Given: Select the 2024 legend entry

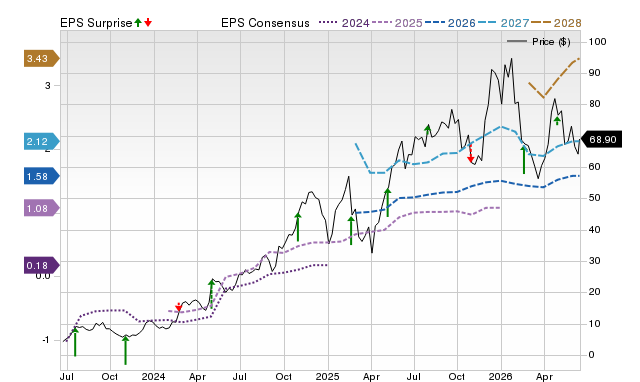Looking at the screenshot, I should point(344,23).
